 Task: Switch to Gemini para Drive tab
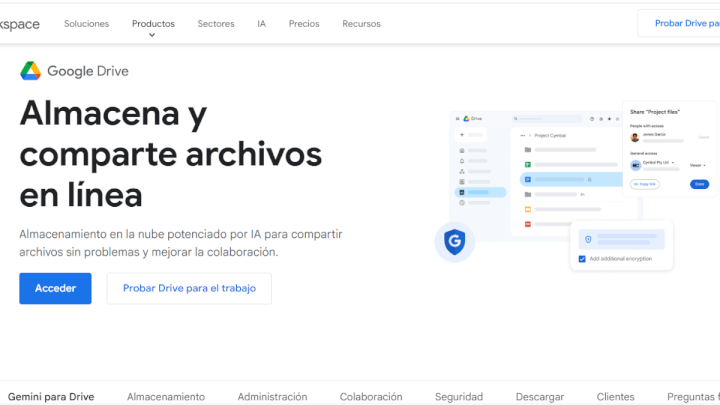[x=51, y=397]
